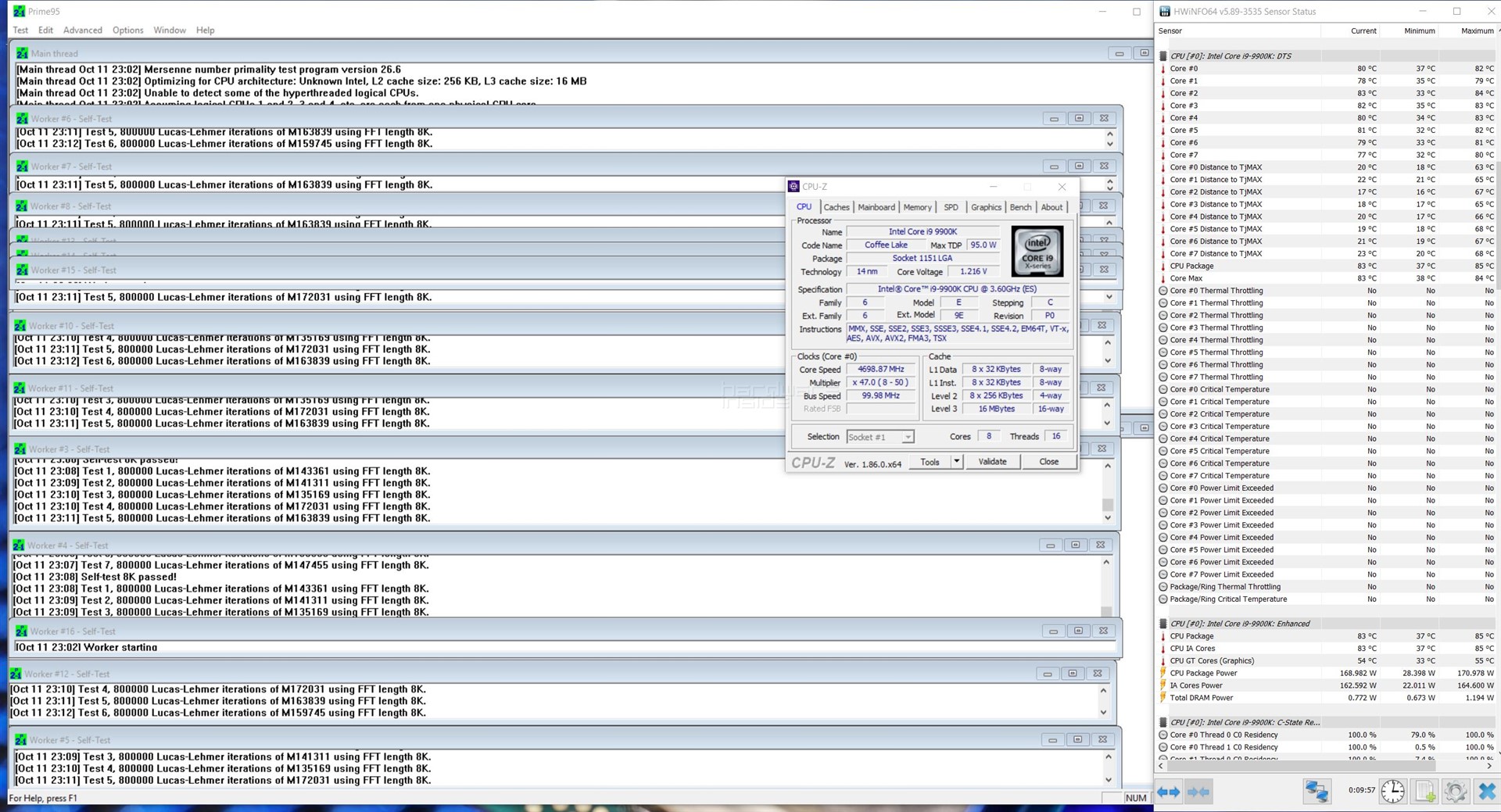Viewport: 1501px width, 812px height.
Task: Click HWiNFO Sensor column header
Action: coord(1239,31)
